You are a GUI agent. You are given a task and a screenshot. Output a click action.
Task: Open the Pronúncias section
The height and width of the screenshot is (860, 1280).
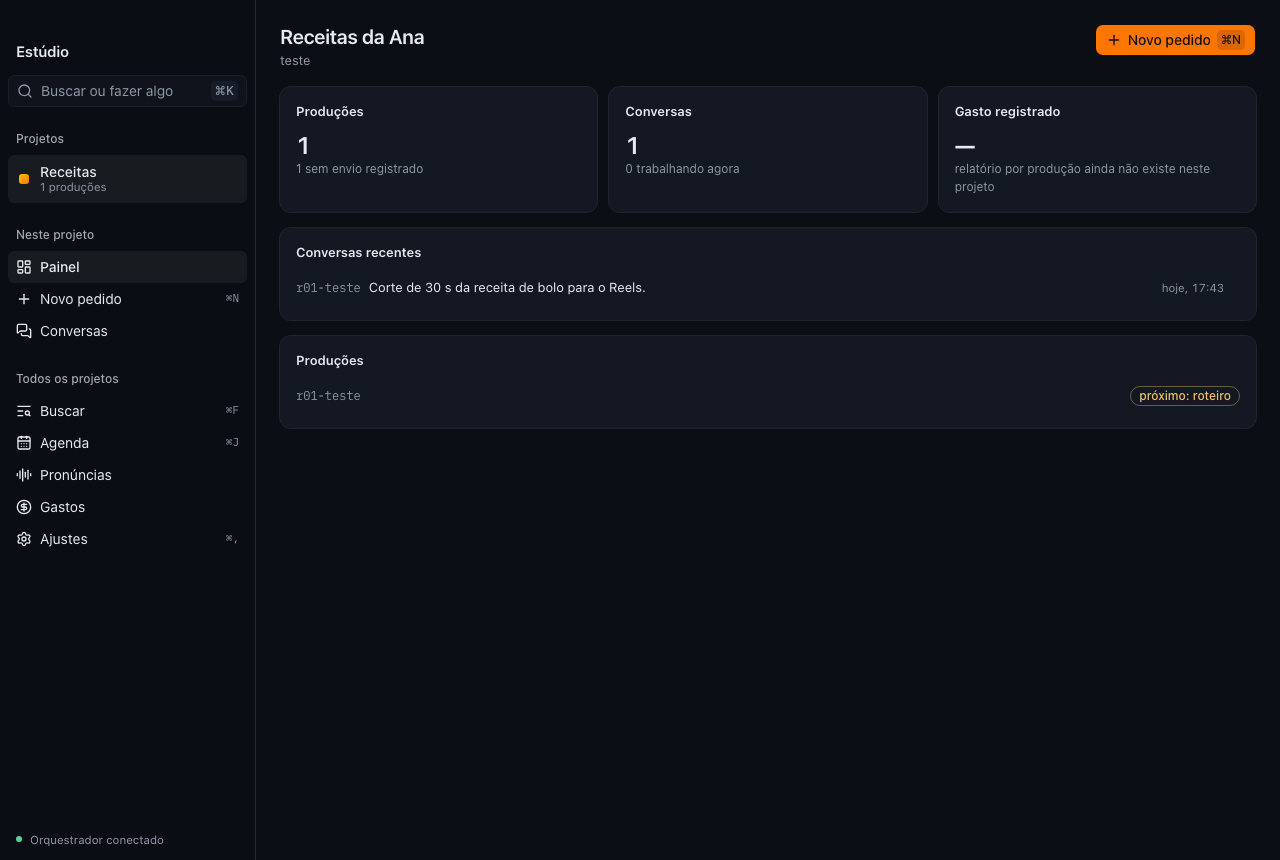tap(127, 475)
